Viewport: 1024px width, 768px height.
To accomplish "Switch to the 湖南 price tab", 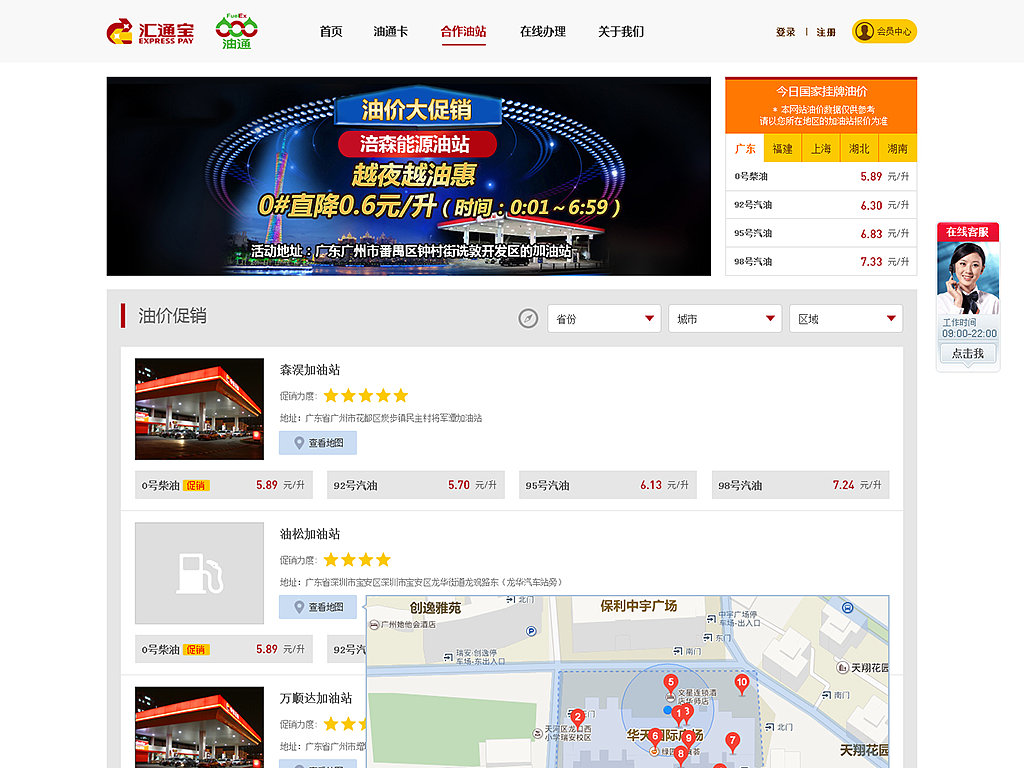I will [x=897, y=149].
